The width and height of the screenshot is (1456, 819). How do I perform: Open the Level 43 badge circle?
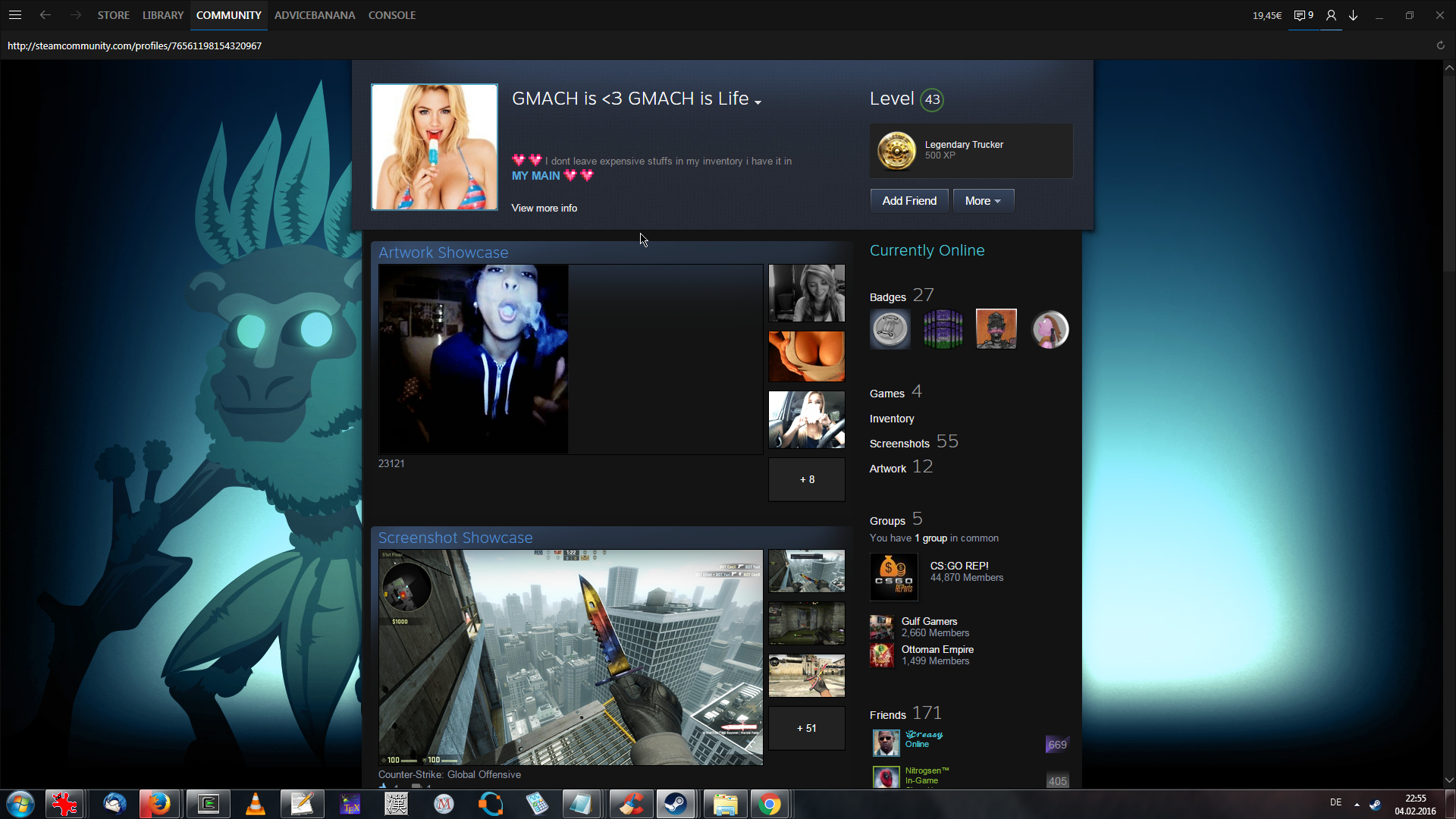[x=932, y=99]
